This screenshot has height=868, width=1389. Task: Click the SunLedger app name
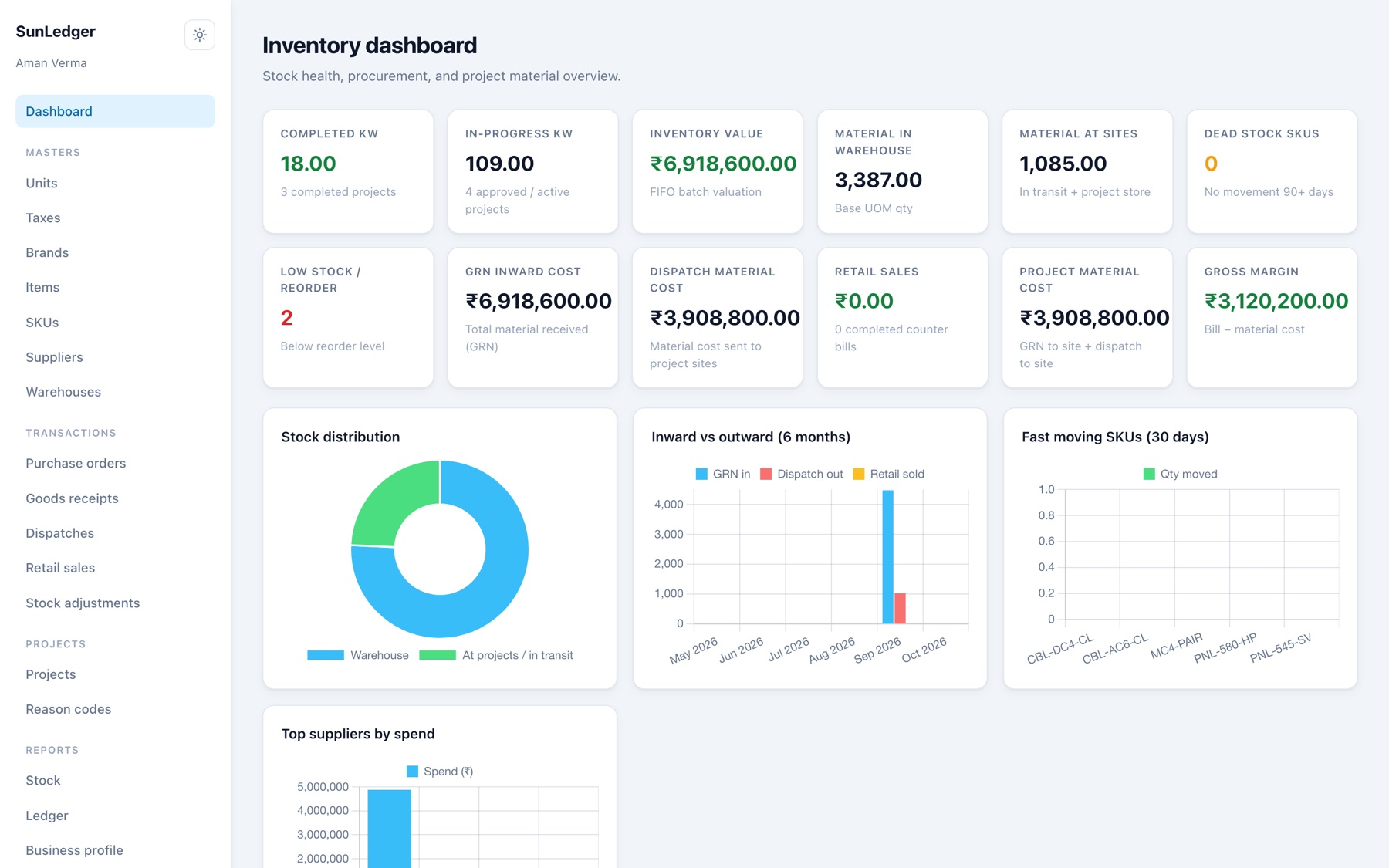pyautogui.click(x=56, y=32)
